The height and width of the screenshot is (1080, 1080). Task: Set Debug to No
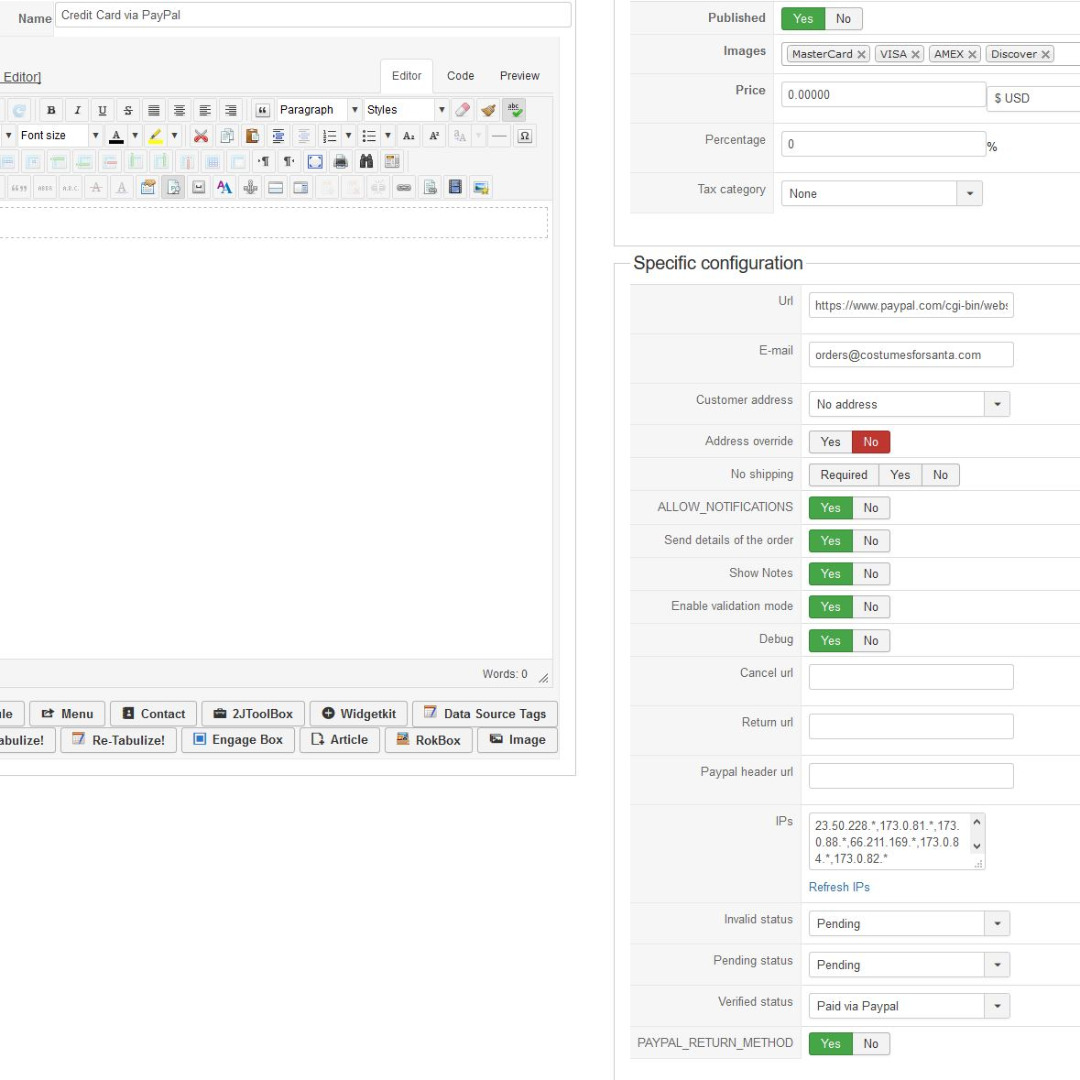(x=871, y=641)
